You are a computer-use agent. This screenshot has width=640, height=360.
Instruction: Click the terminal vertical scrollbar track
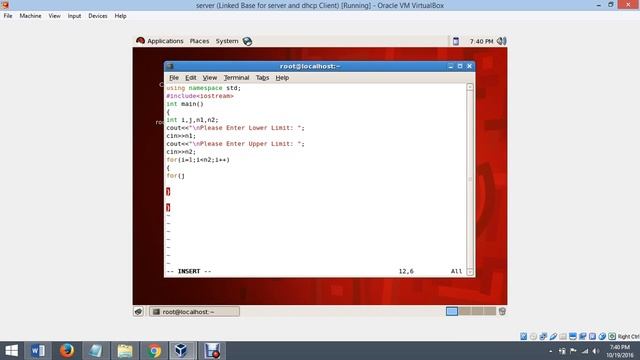pyautogui.click(x=470, y=180)
